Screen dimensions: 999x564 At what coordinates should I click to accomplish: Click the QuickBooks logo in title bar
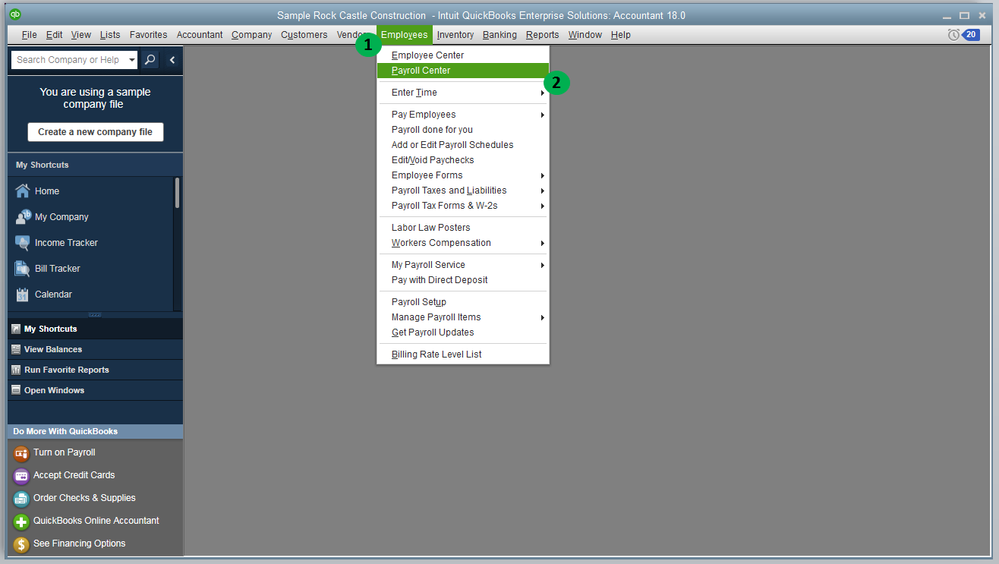15,14
